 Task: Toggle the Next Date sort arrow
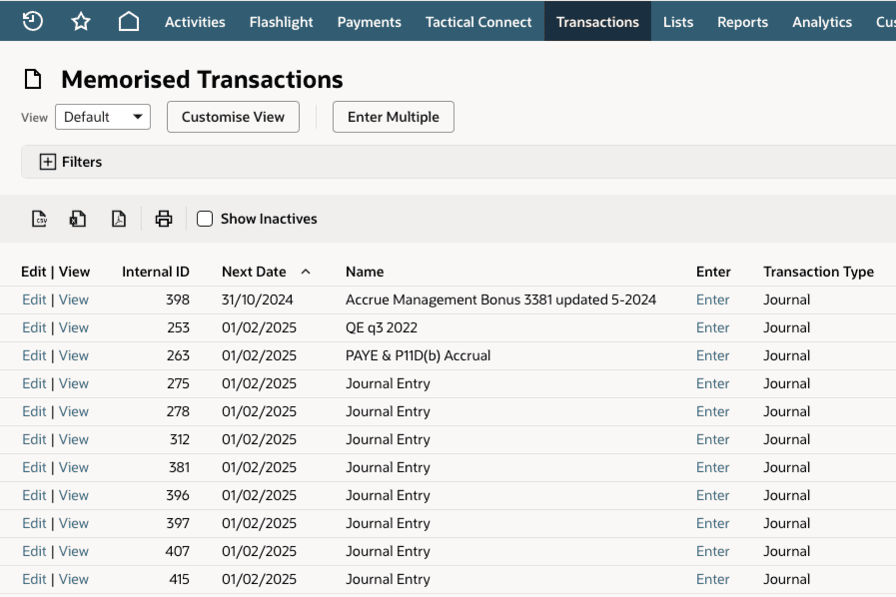point(306,272)
